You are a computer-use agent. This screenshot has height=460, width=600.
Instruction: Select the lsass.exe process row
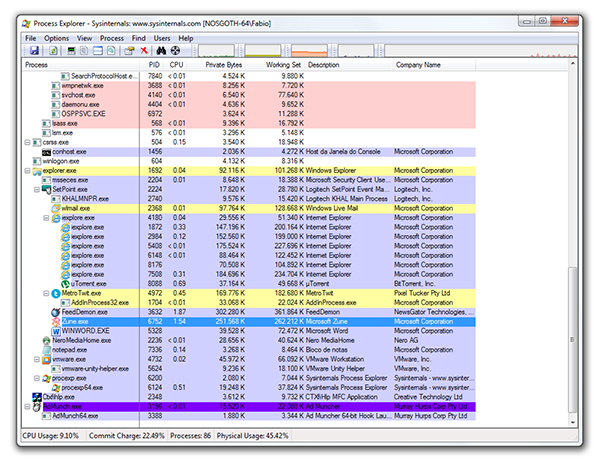249,124
